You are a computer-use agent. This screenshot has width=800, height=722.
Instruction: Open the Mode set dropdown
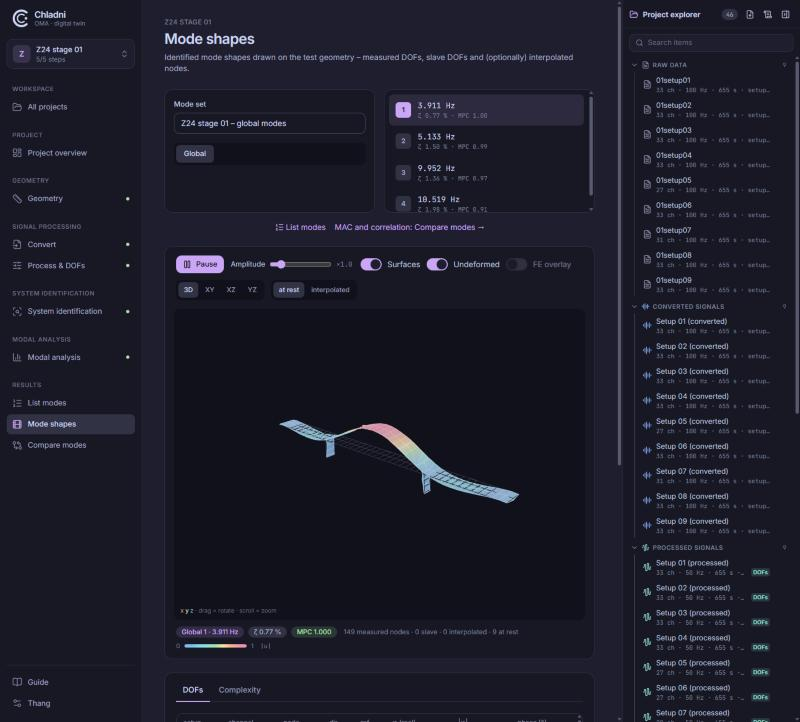click(x=269, y=123)
